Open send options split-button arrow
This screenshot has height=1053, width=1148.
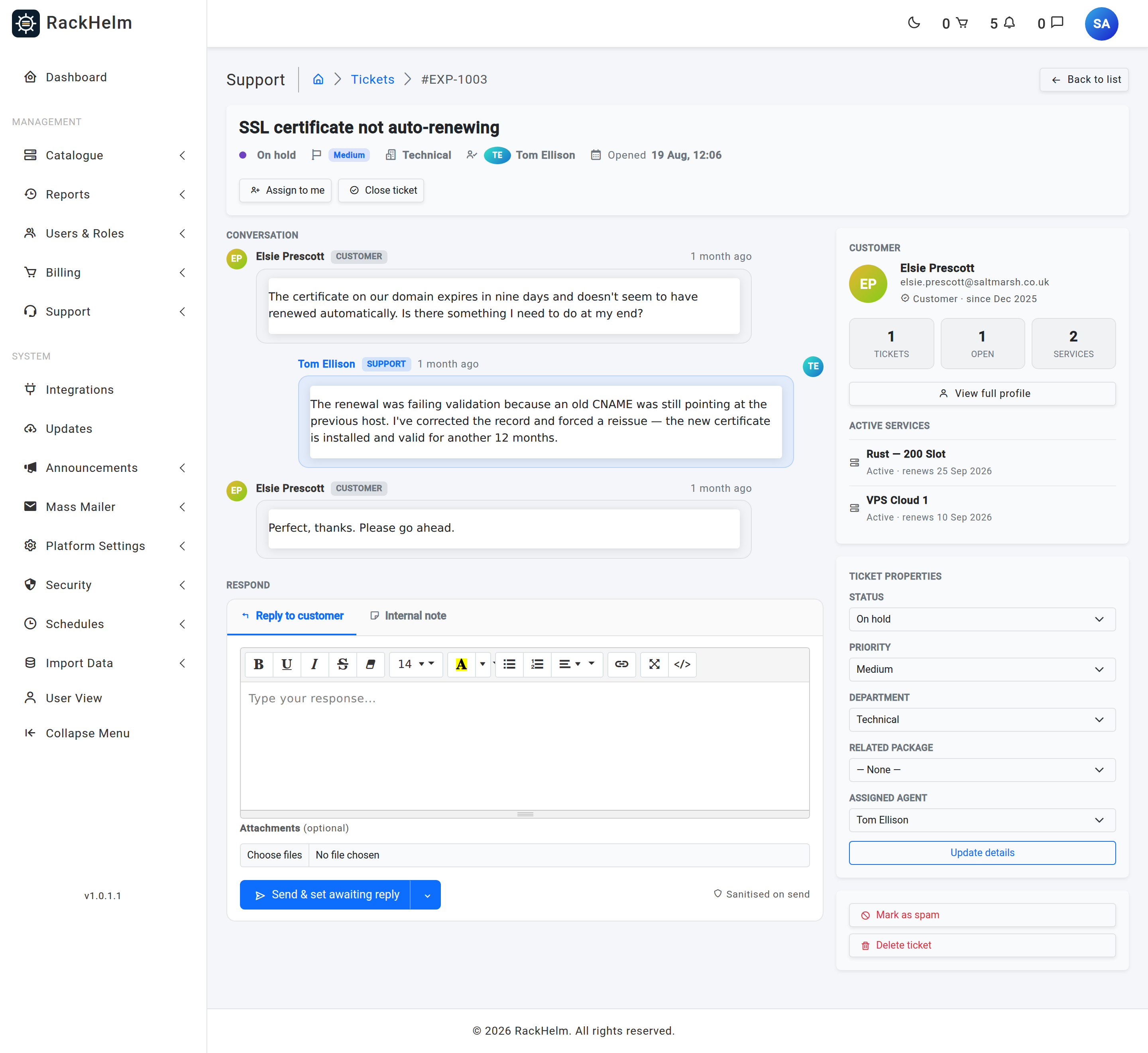tap(426, 895)
